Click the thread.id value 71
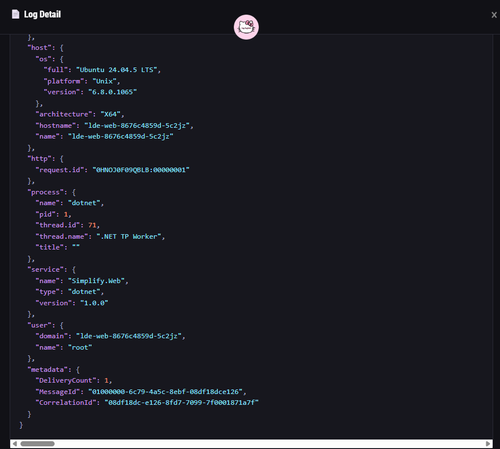Image resolution: width=500 pixels, height=449 pixels. click(x=92, y=225)
